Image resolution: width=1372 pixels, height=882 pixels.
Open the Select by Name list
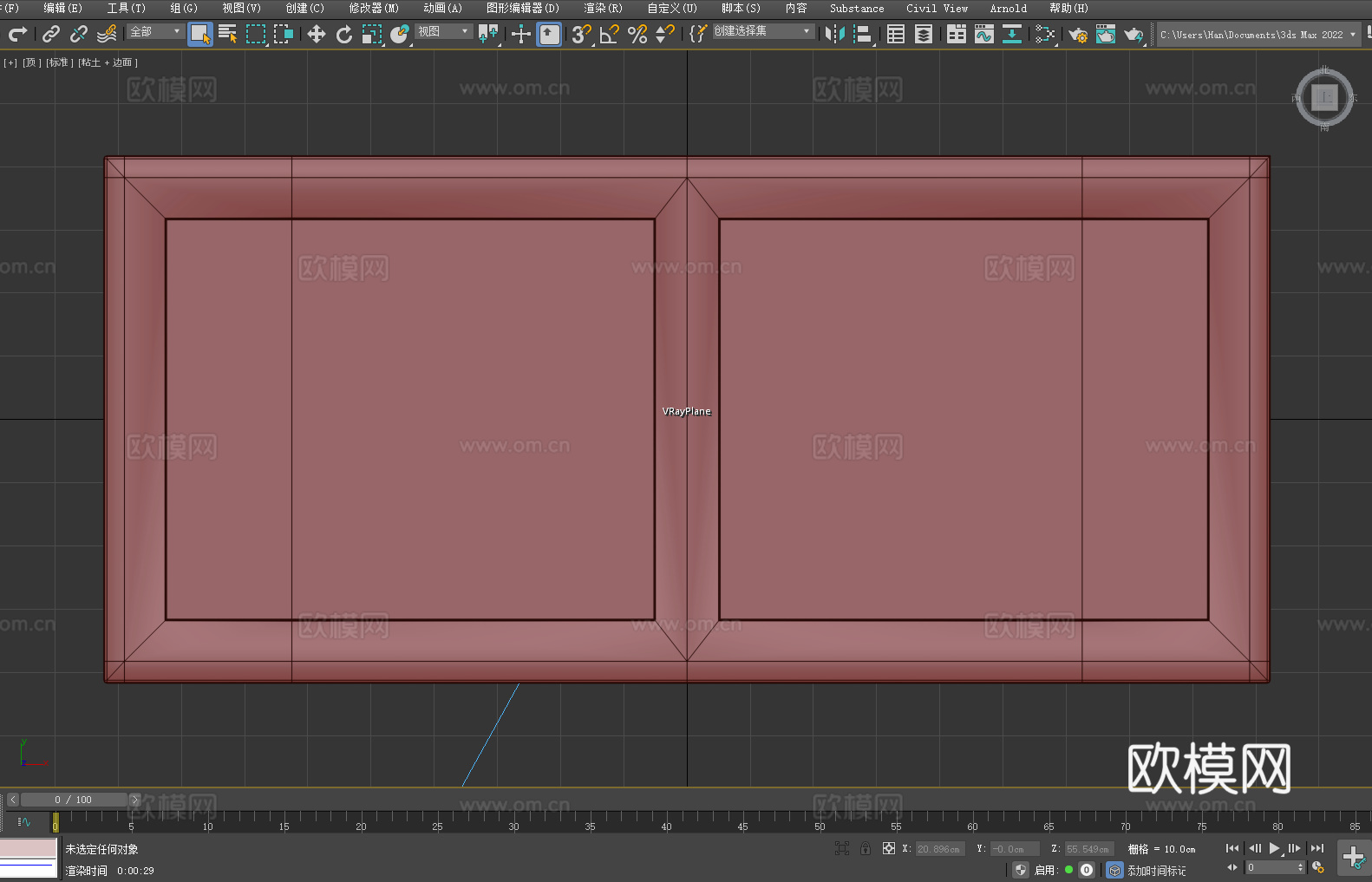(228, 34)
